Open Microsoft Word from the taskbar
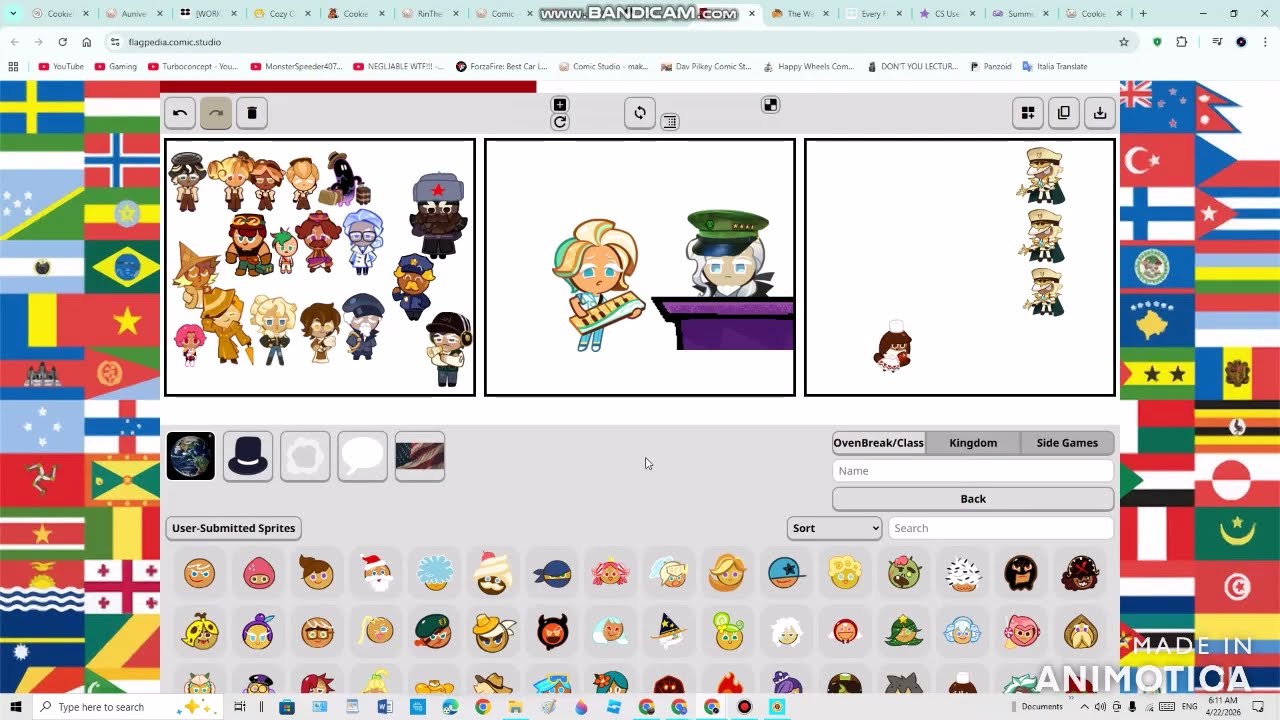 [385, 707]
